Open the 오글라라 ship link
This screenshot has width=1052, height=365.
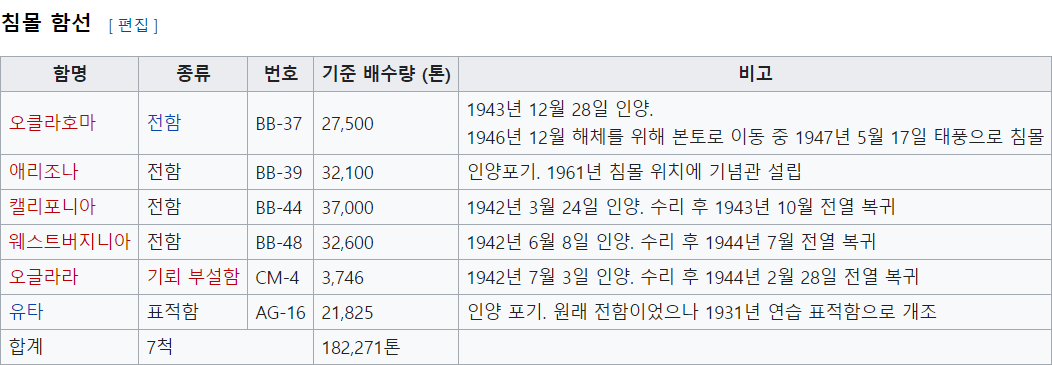click(44, 277)
